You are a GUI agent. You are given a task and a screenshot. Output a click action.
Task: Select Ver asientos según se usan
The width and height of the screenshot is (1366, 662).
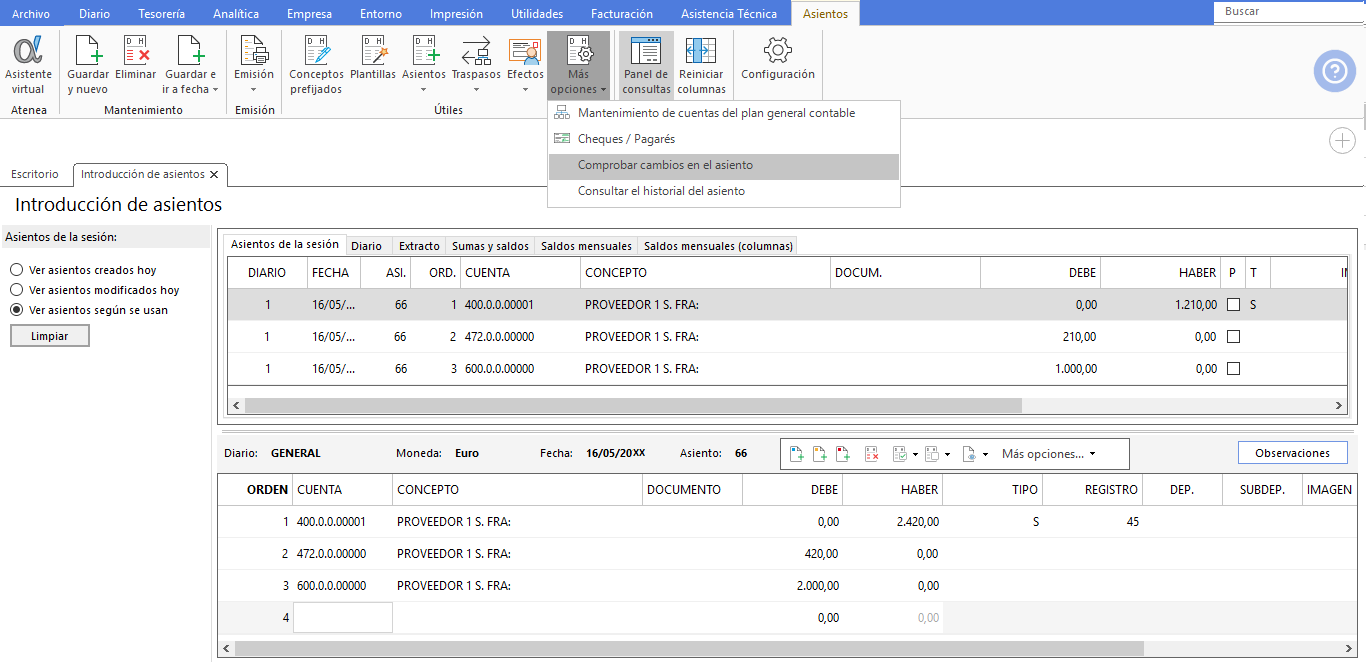(16, 310)
